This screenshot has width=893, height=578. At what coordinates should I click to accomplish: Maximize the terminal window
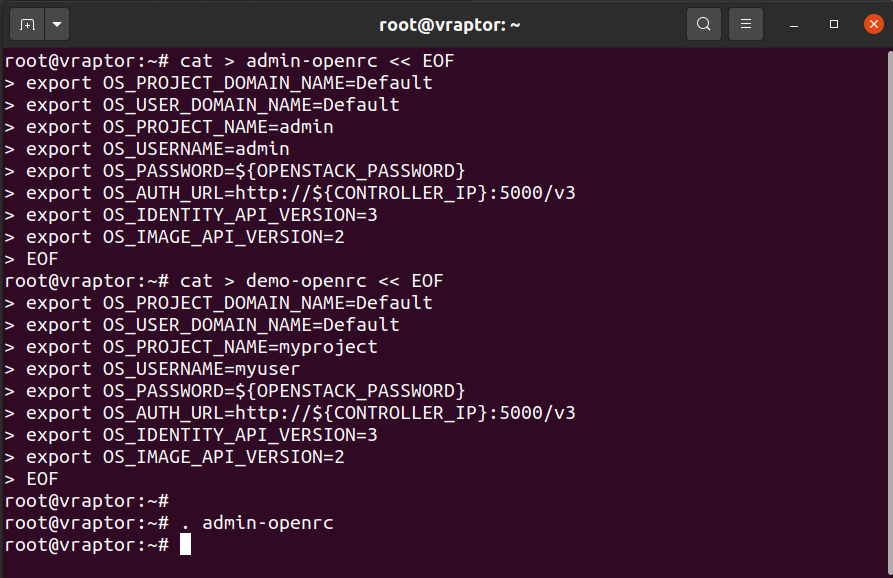(834, 24)
